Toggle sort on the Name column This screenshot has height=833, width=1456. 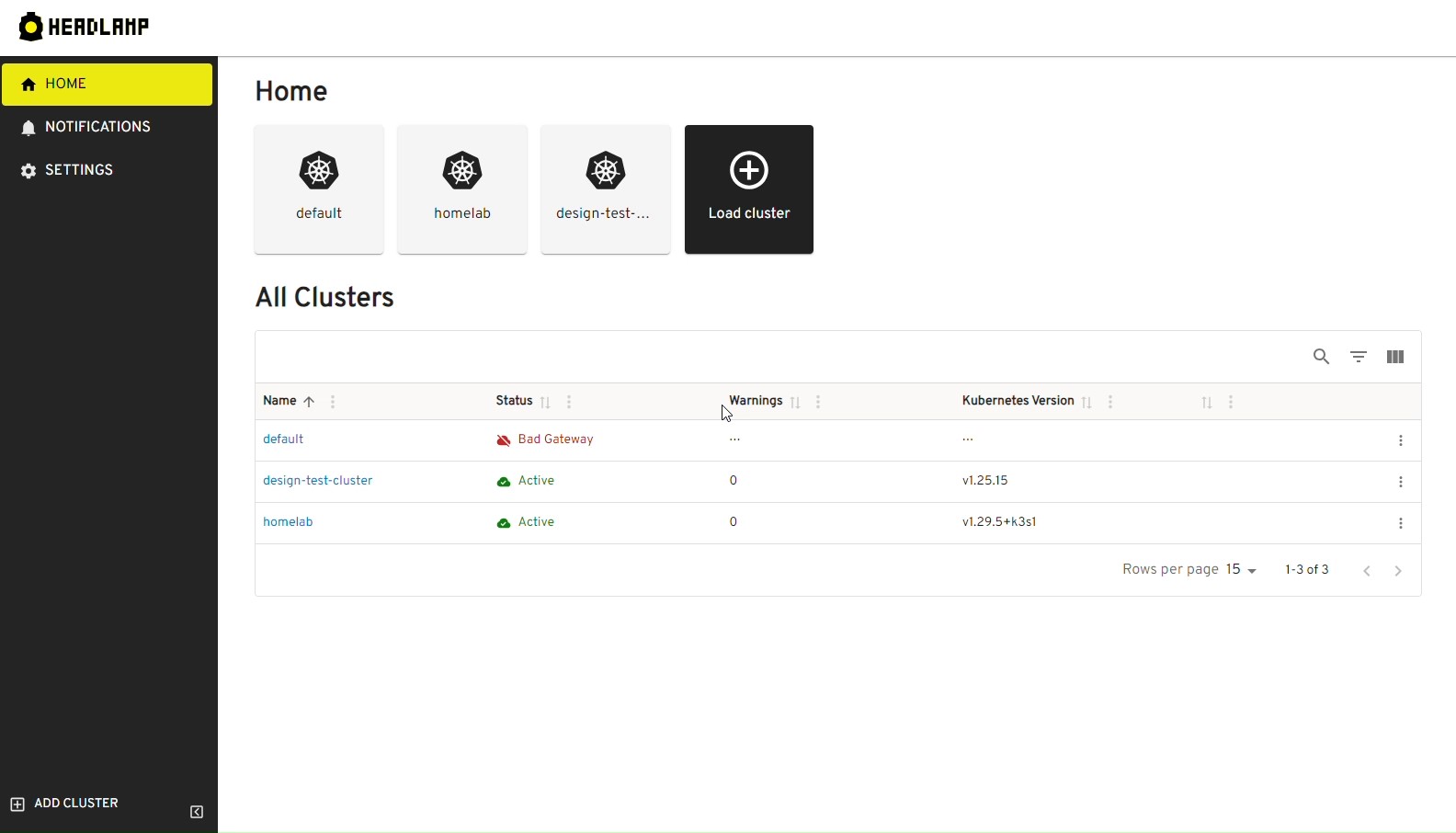310,403
